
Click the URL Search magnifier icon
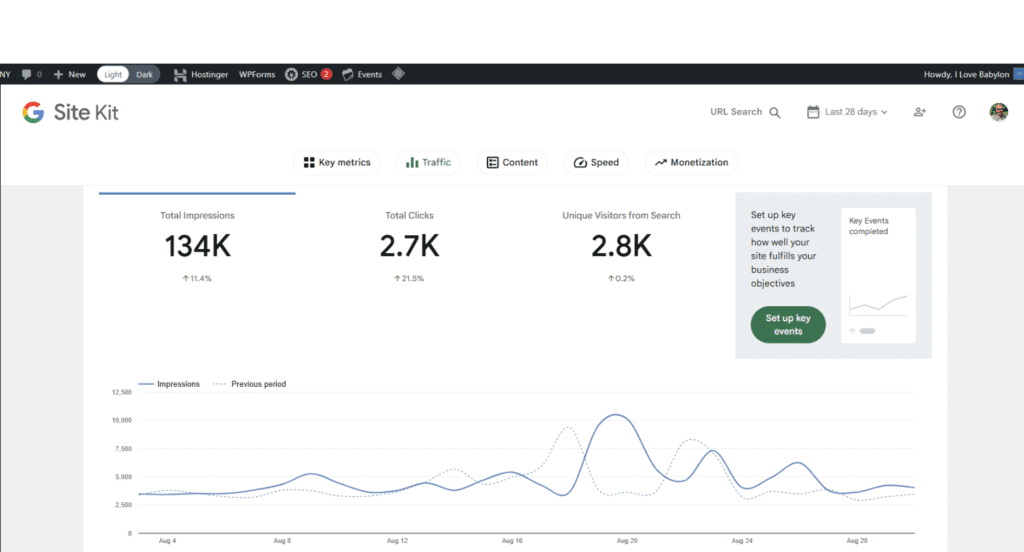click(775, 113)
